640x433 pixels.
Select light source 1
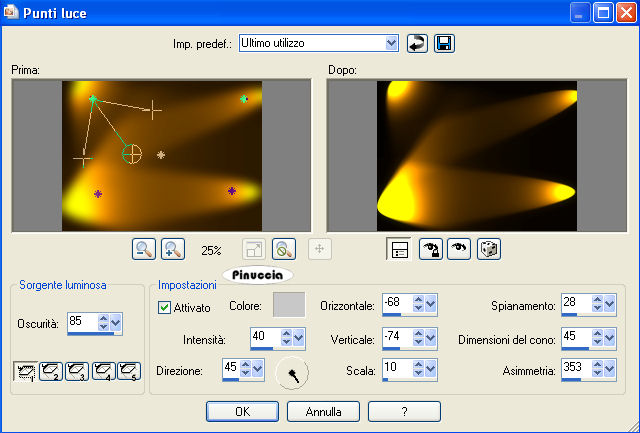25,371
